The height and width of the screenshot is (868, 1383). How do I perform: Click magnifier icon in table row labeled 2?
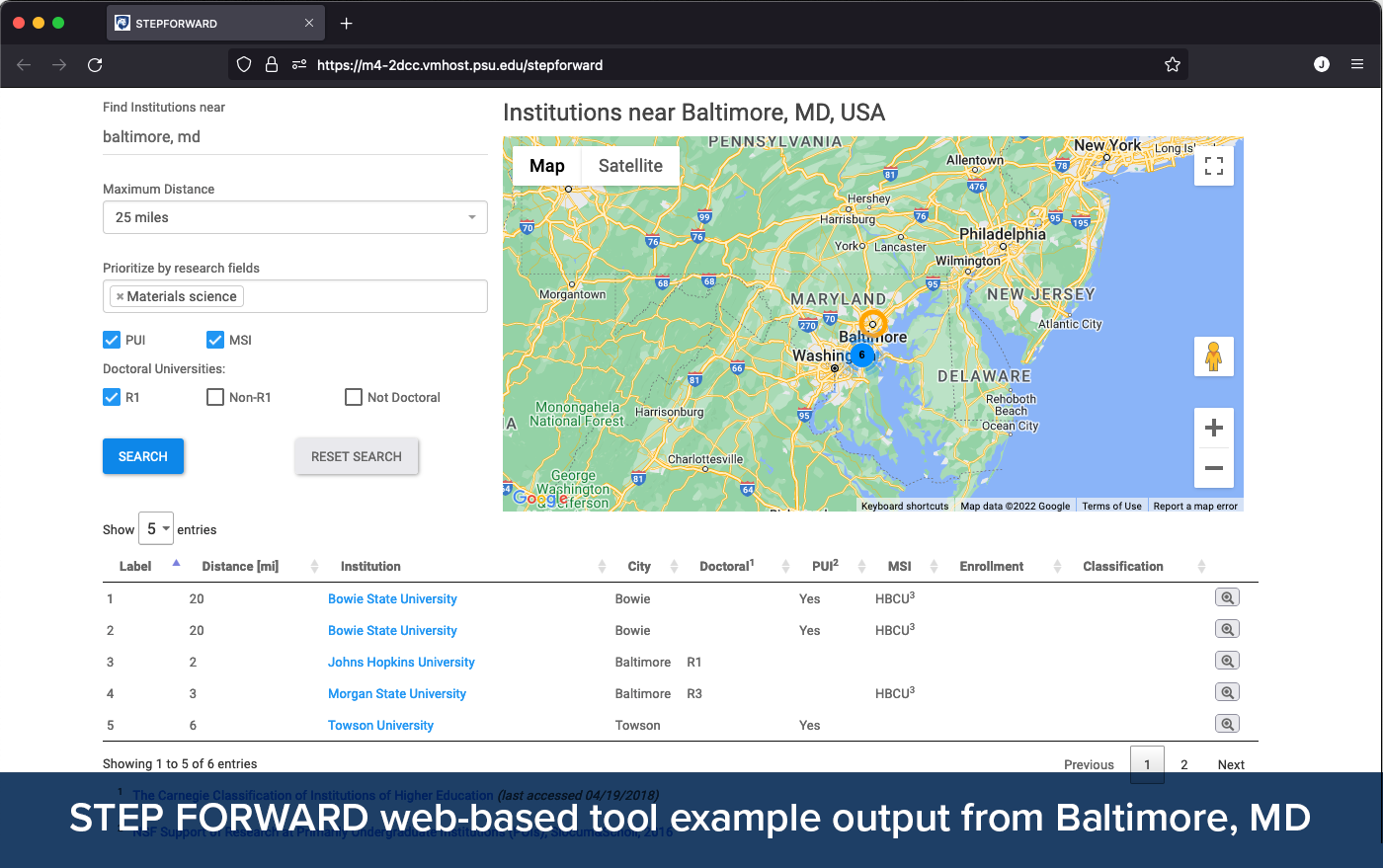pyautogui.click(x=1227, y=629)
